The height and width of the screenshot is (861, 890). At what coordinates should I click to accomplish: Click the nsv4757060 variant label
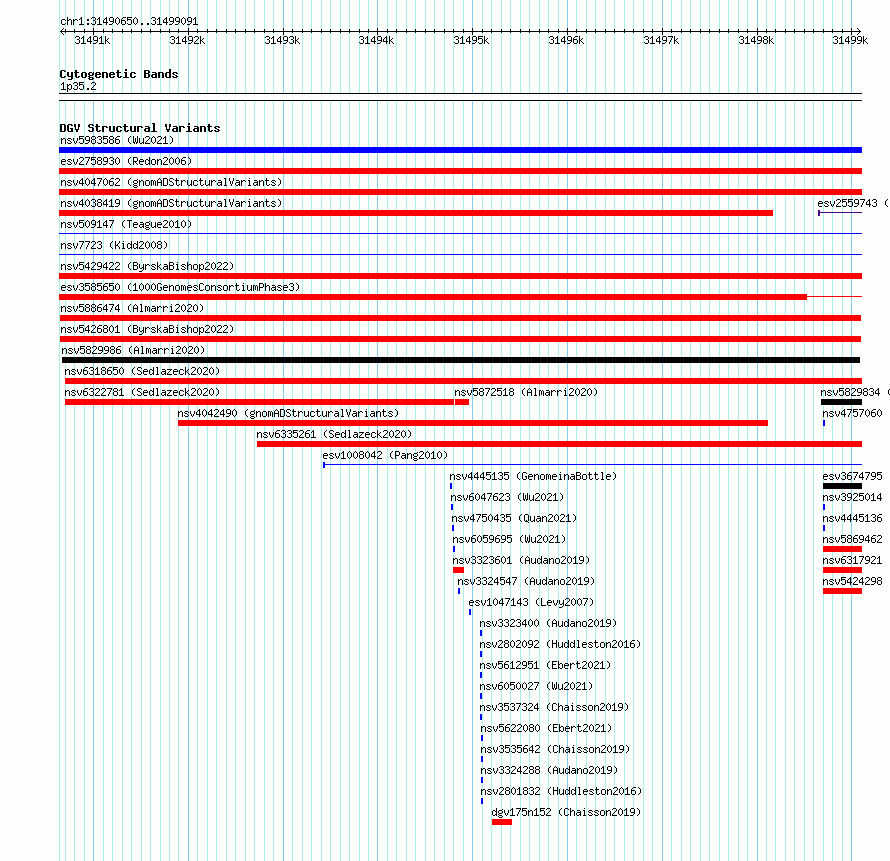[852, 413]
